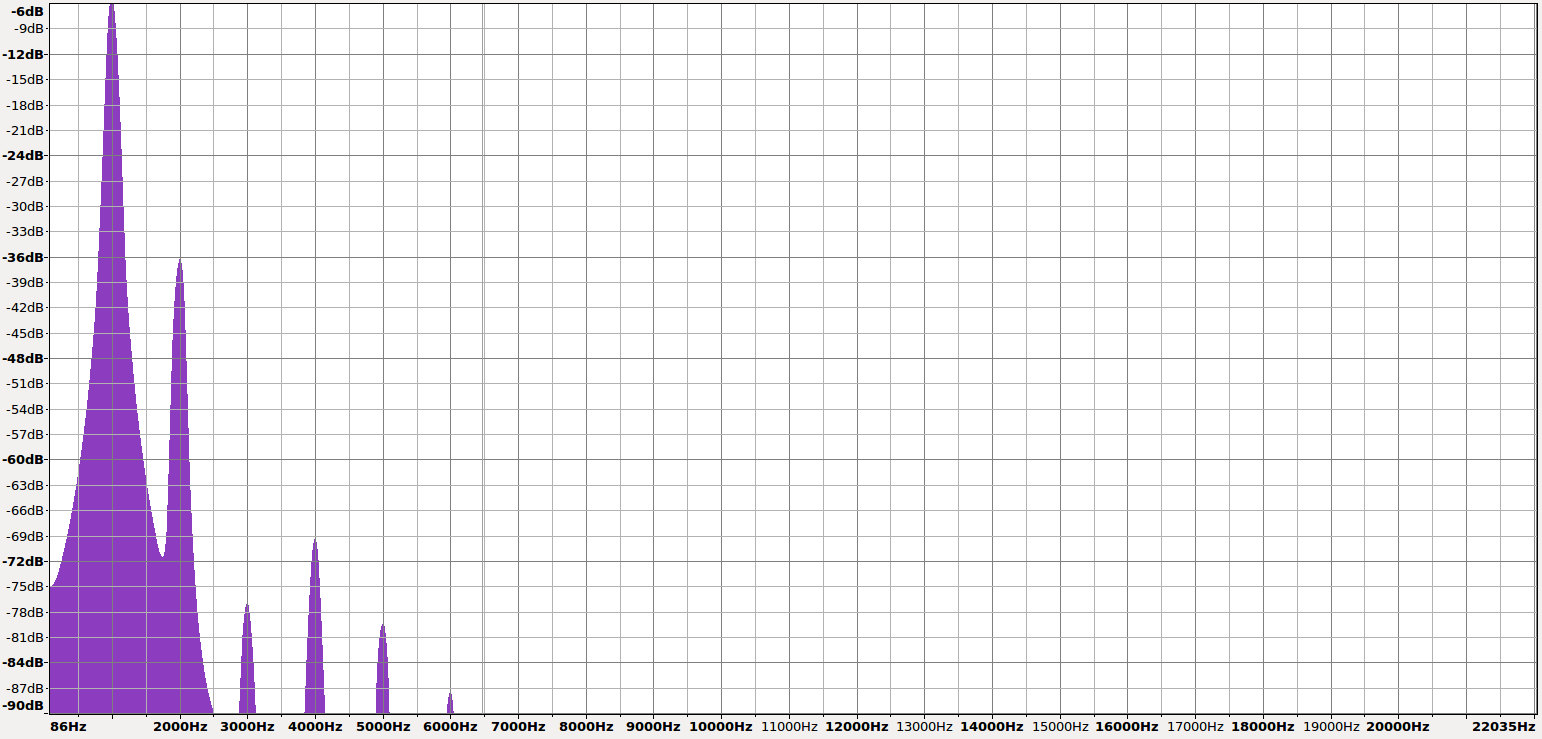The width and height of the screenshot is (1542, 739).
Task: Click the 17000Hz frequency label
Action: coord(1195,726)
